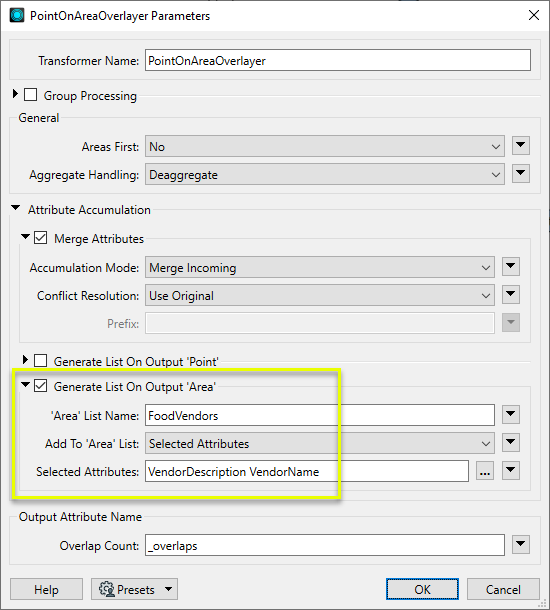This screenshot has height=610, width=550.
Task: Open the Presets menu button
Action: click(134, 589)
